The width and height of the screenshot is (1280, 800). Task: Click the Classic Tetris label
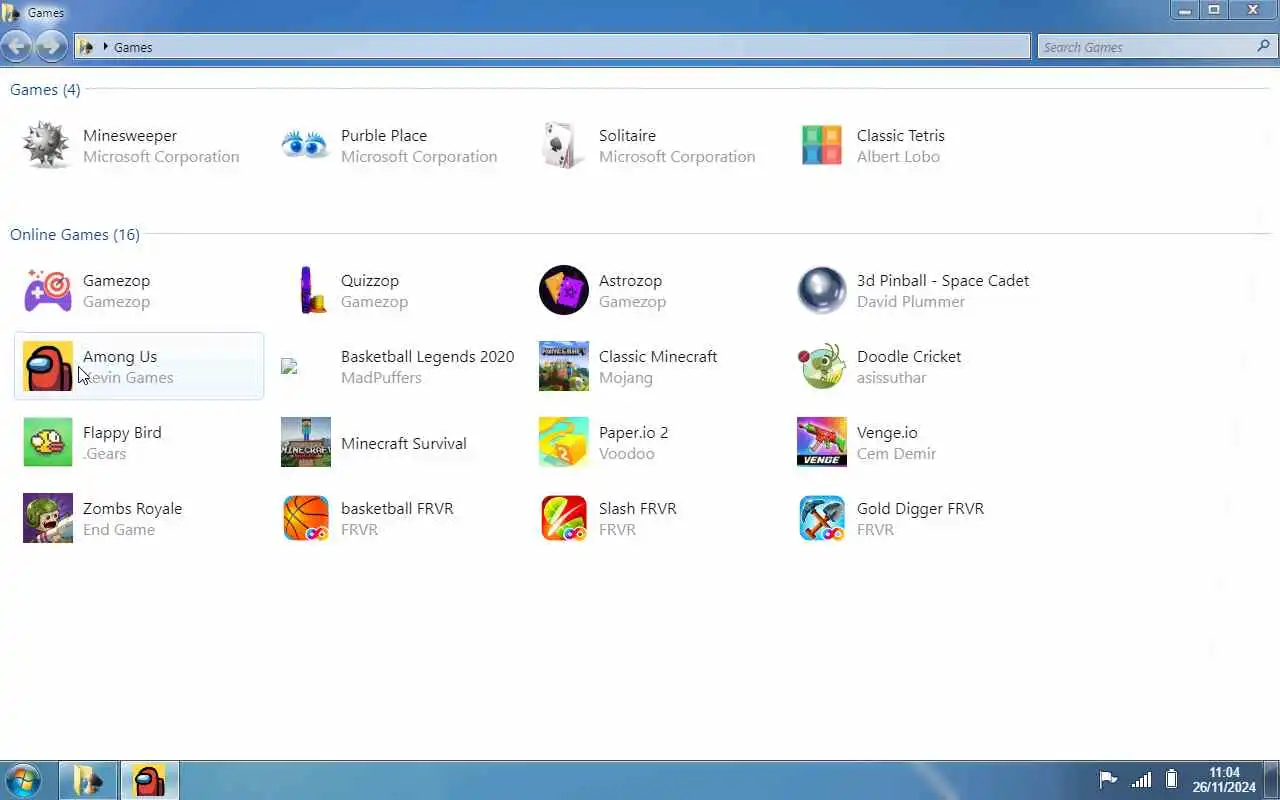[900, 135]
